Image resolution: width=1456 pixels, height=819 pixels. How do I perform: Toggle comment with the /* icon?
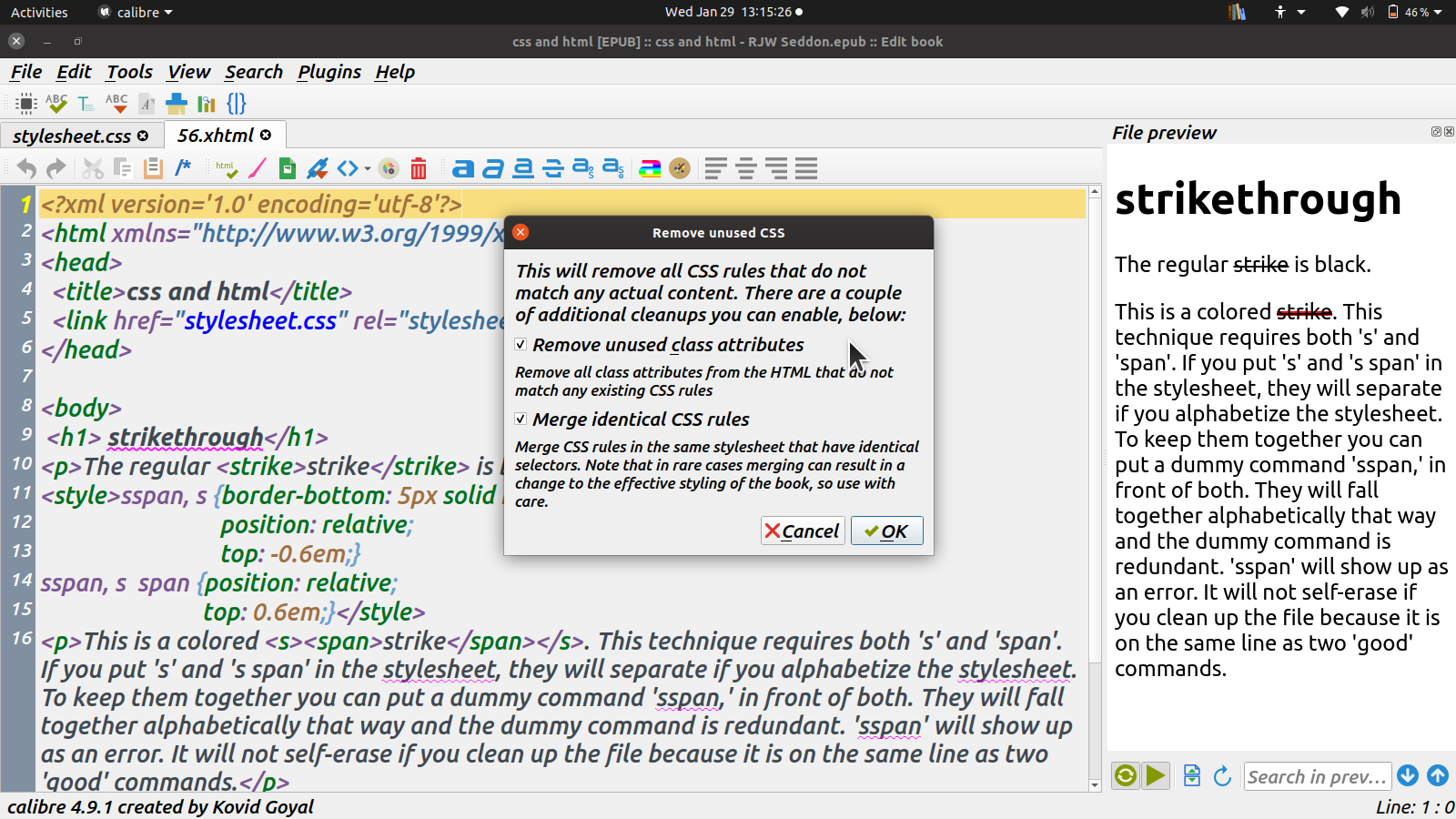183,167
